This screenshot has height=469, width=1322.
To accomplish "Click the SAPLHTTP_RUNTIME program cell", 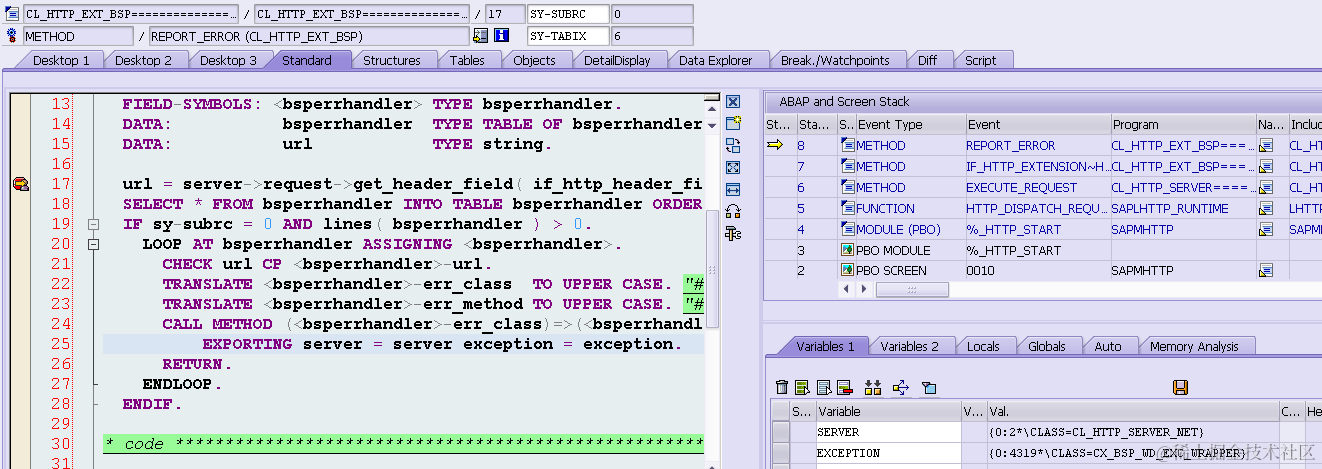I will [x=1183, y=209].
